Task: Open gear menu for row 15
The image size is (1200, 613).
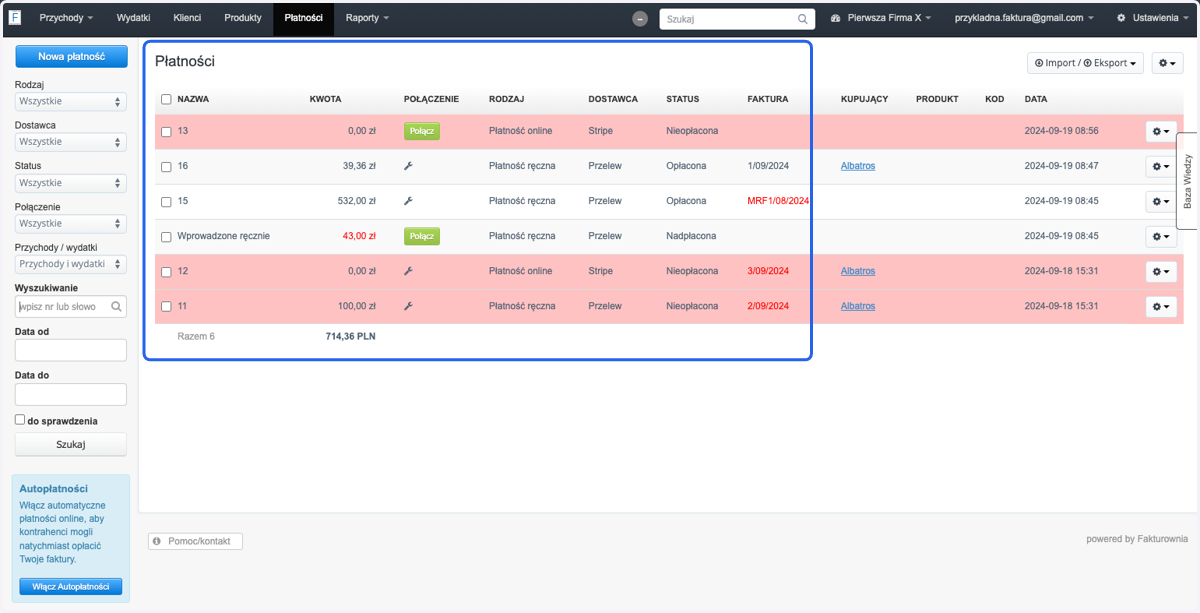Action: (1160, 201)
